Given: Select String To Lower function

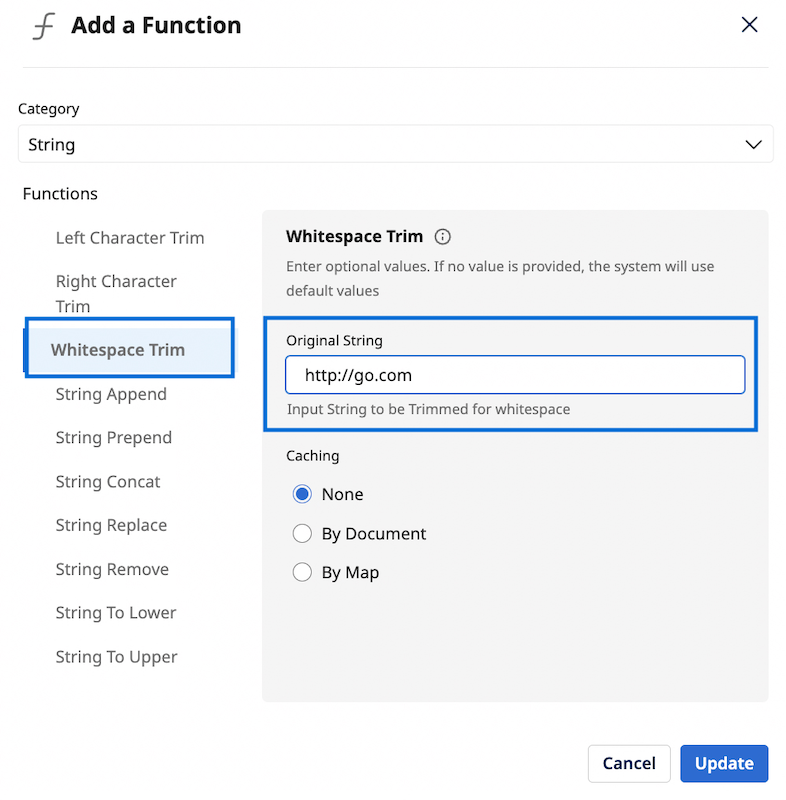Looking at the screenshot, I should pyautogui.click(x=116, y=613).
